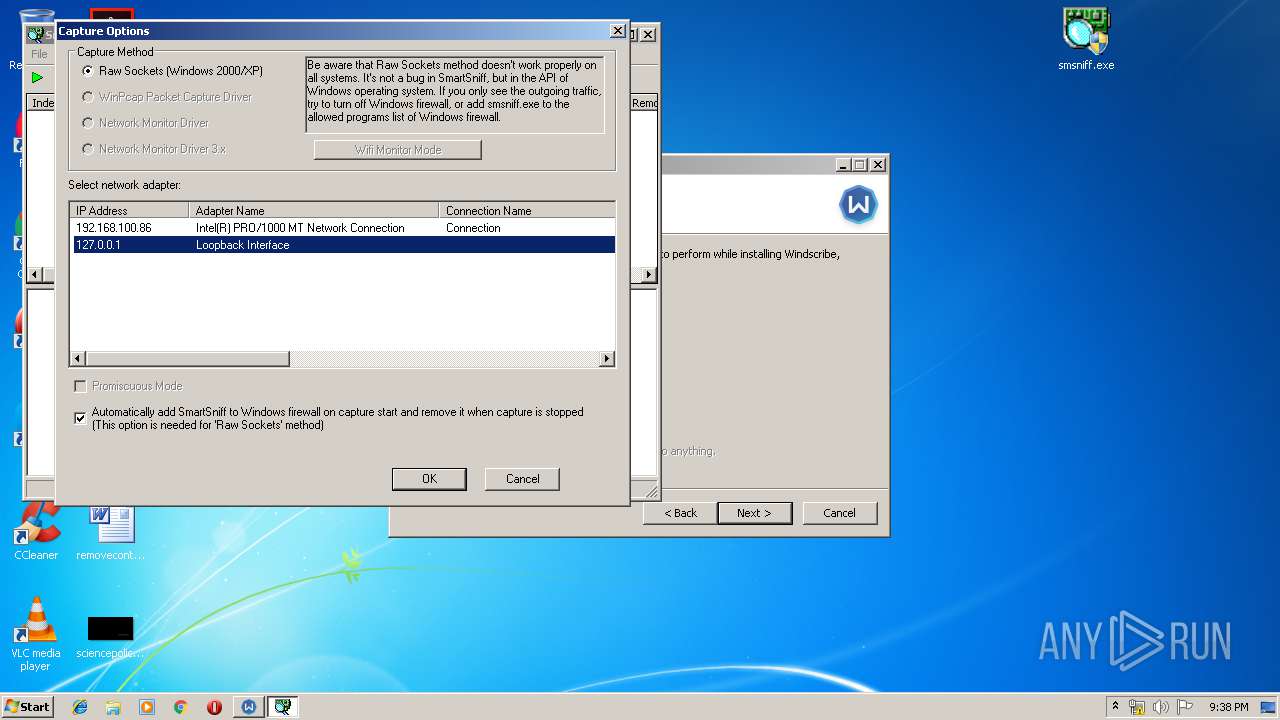
Task: Click the Show Desktop button
Action: [1270, 707]
